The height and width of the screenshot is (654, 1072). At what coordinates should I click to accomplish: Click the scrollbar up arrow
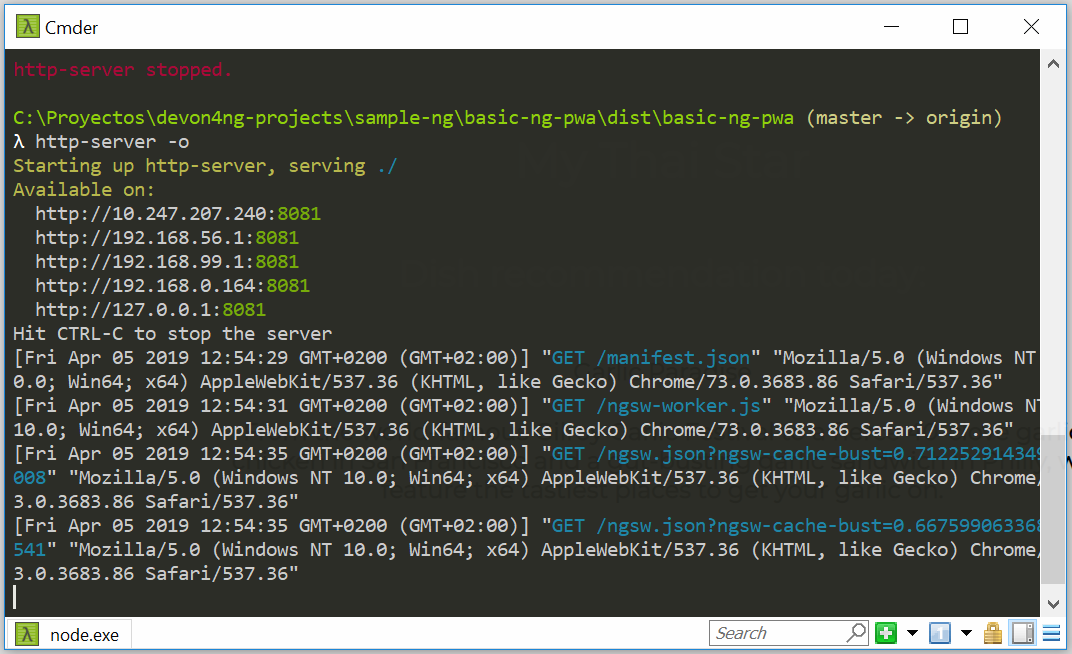pyautogui.click(x=1053, y=62)
